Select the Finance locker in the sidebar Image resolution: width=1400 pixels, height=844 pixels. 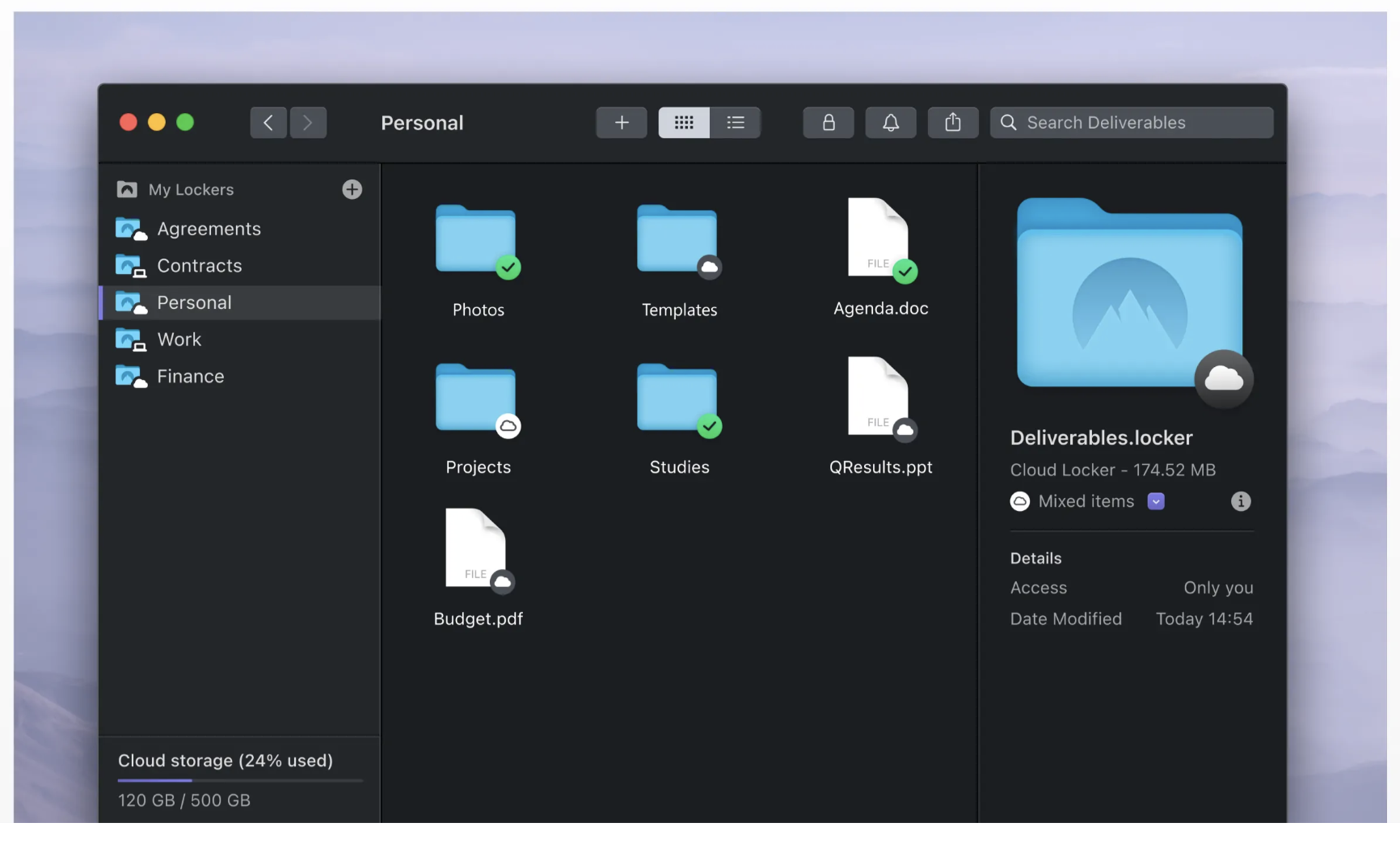tap(239, 377)
